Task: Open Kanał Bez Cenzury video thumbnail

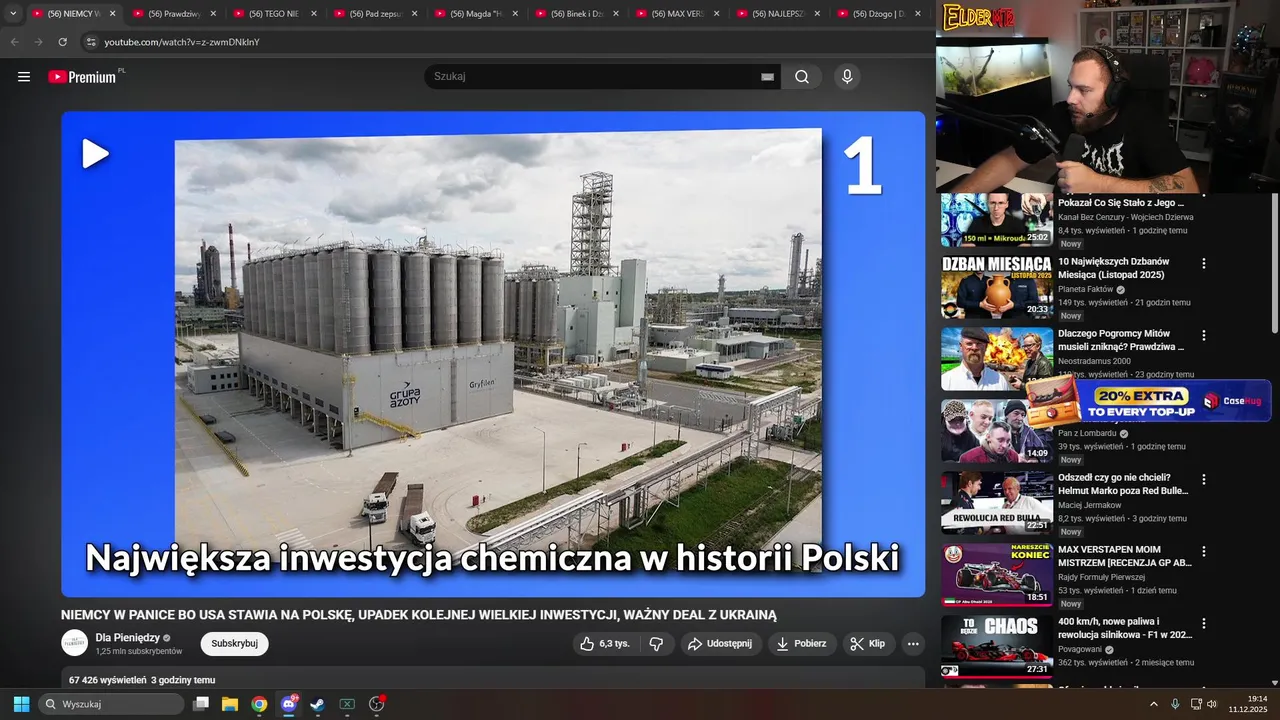Action: point(997,220)
